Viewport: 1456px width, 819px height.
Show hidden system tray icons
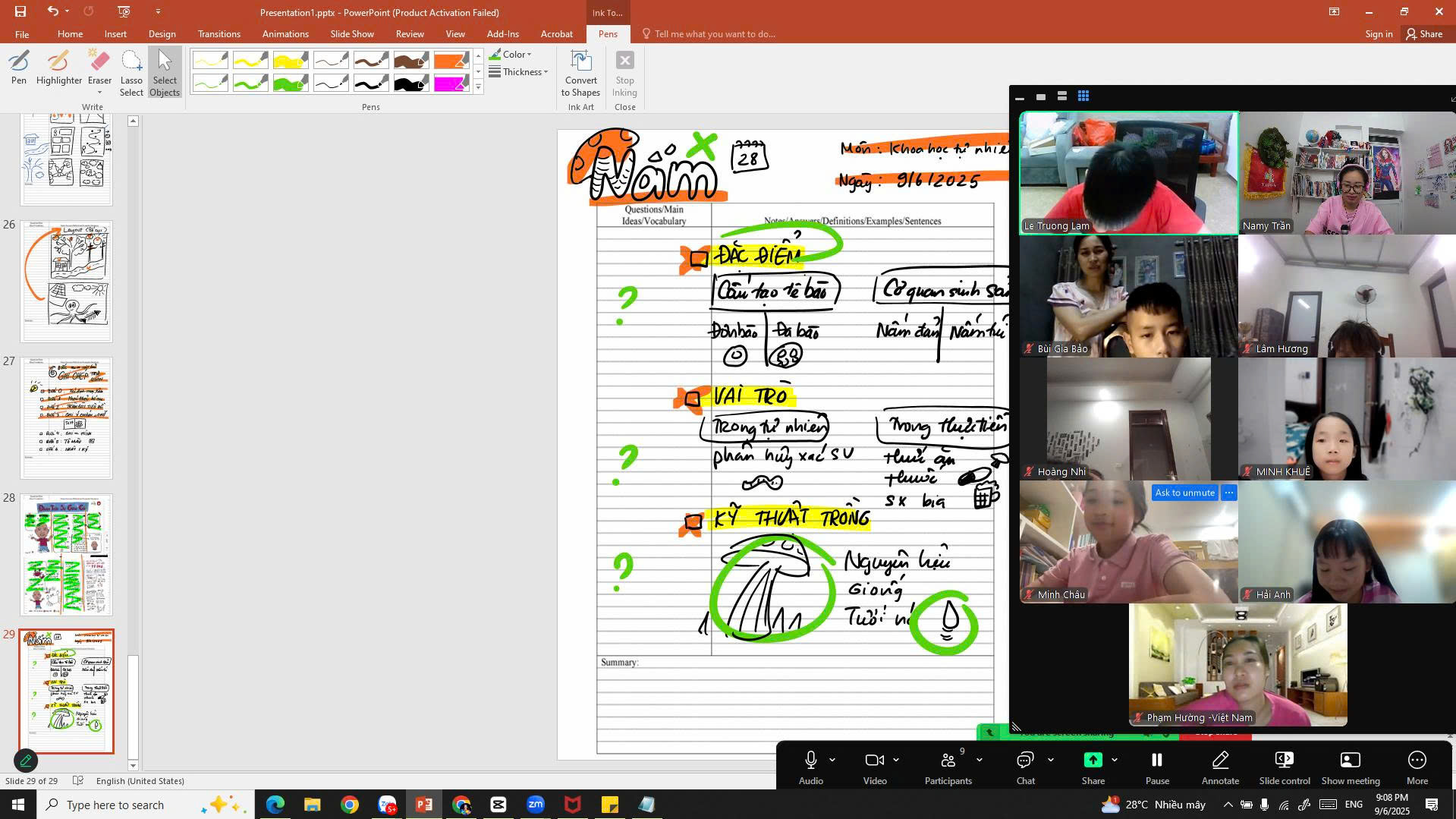tap(1228, 805)
